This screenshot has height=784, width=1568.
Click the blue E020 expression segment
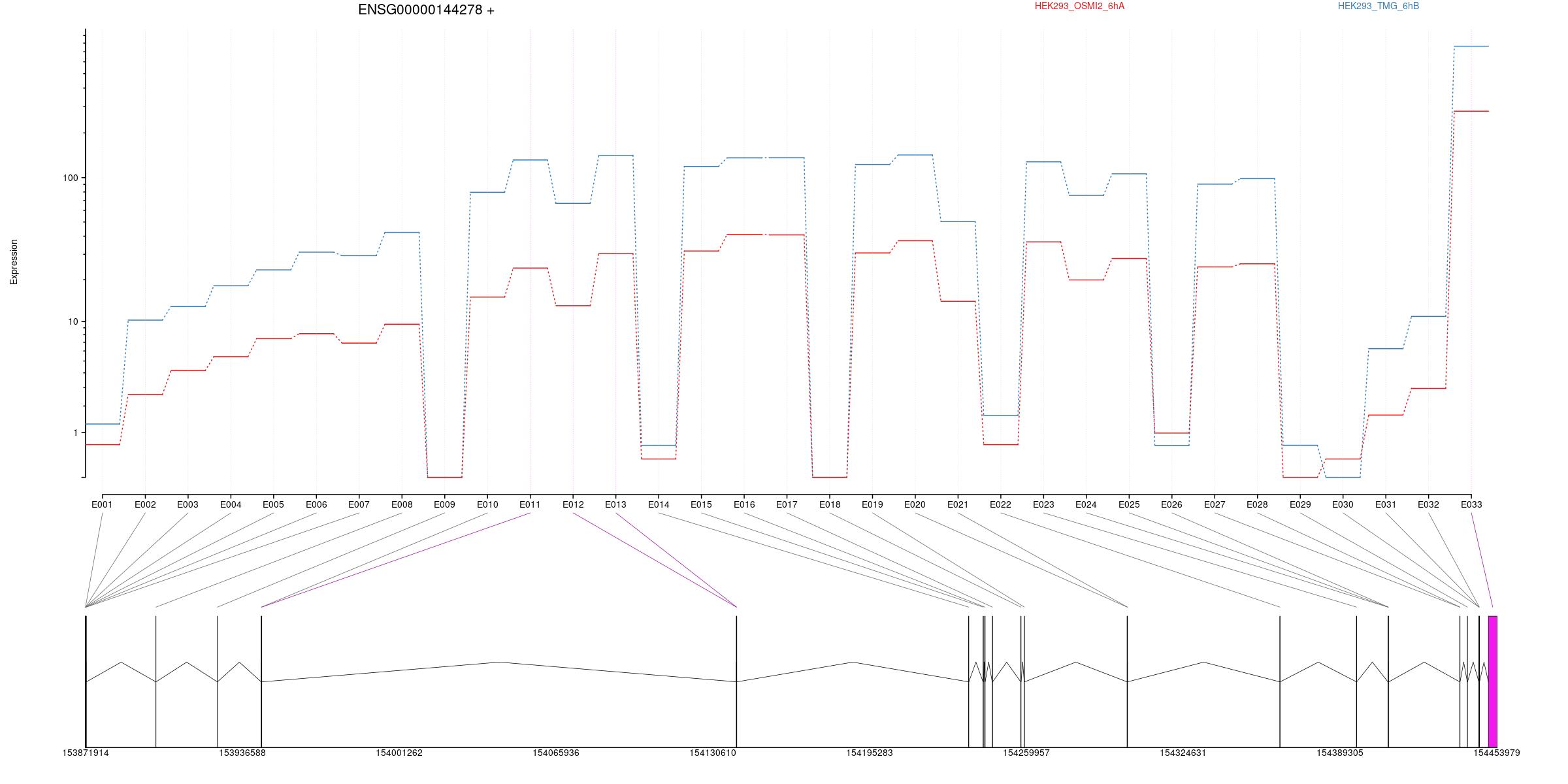(915, 155)
